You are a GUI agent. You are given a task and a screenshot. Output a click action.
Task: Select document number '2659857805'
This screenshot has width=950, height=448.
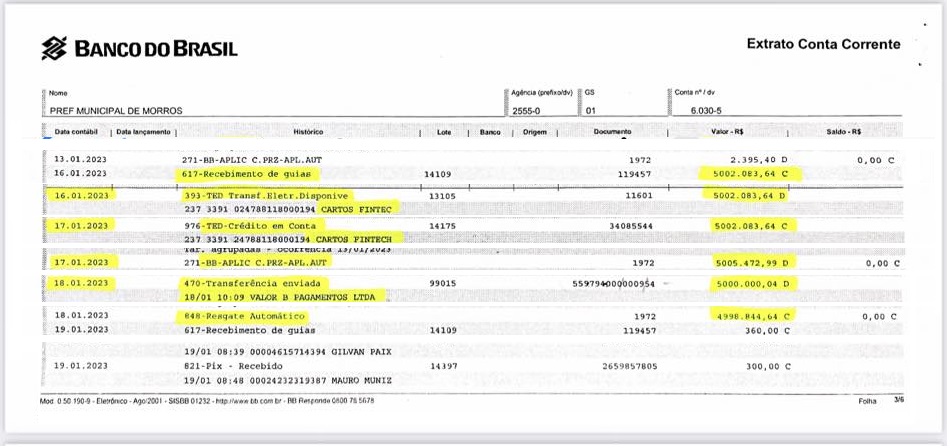(629, 367)
